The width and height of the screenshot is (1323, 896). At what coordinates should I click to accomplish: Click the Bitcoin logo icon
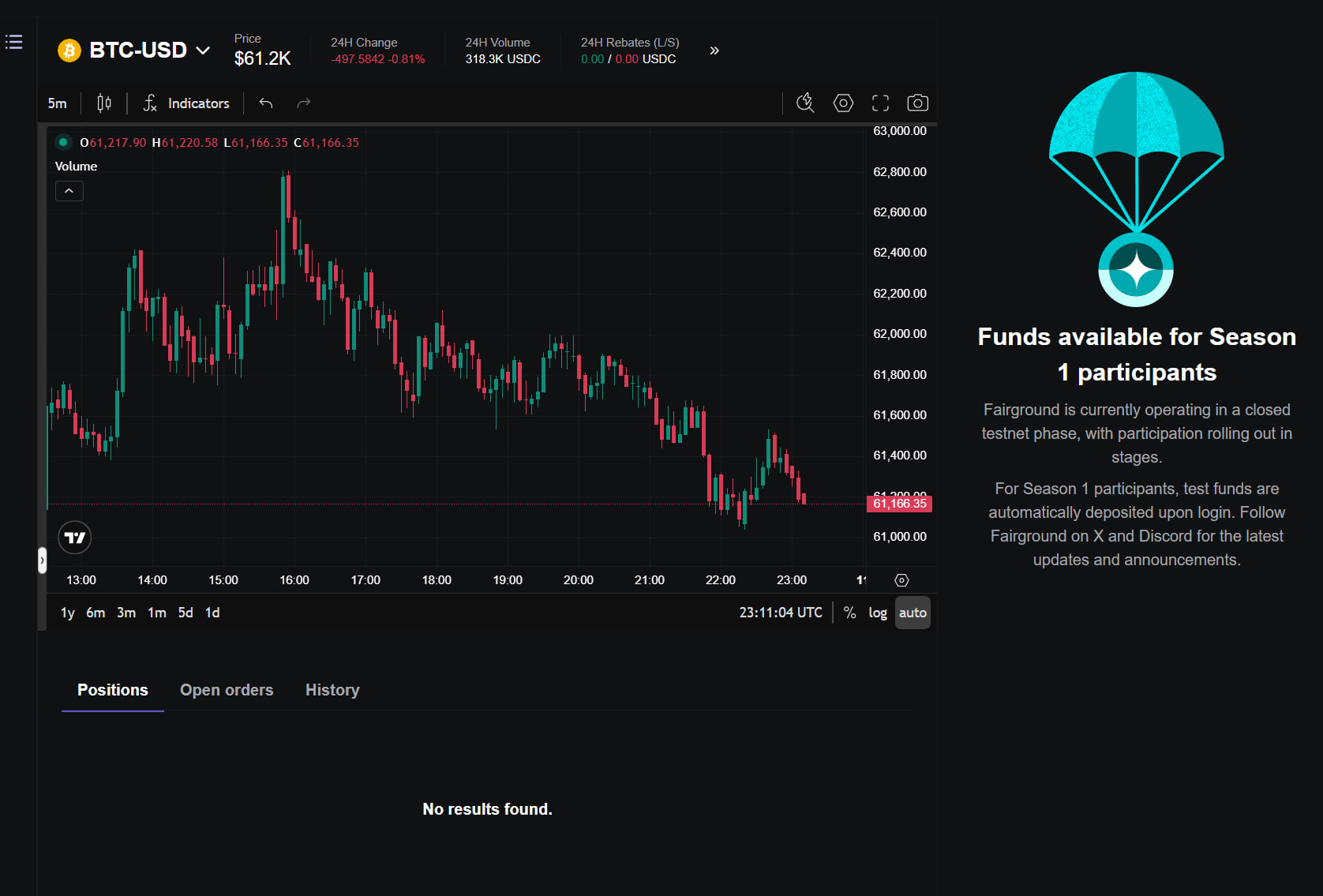[69, 51]
